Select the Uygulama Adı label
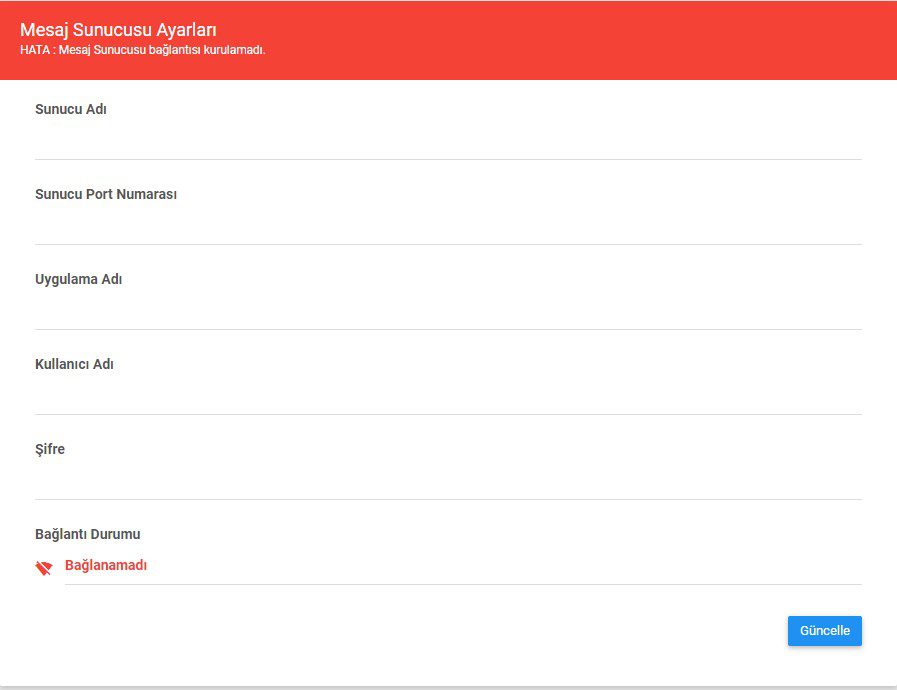The image size is (897, 690). click(79, 280)
